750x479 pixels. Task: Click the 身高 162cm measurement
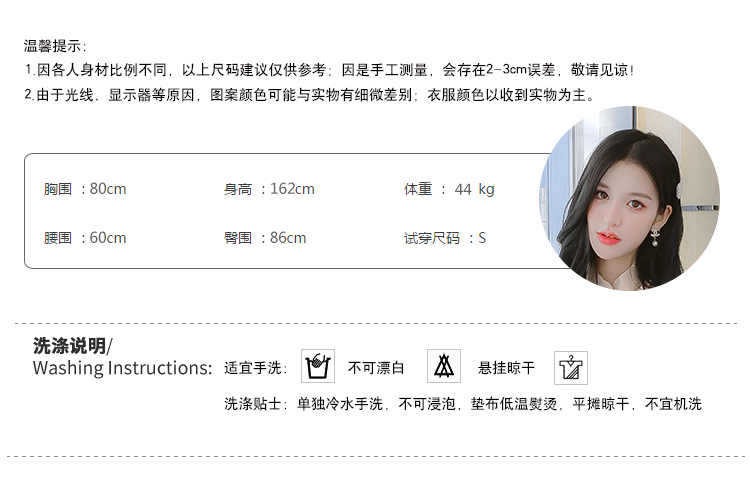[269, 189]
